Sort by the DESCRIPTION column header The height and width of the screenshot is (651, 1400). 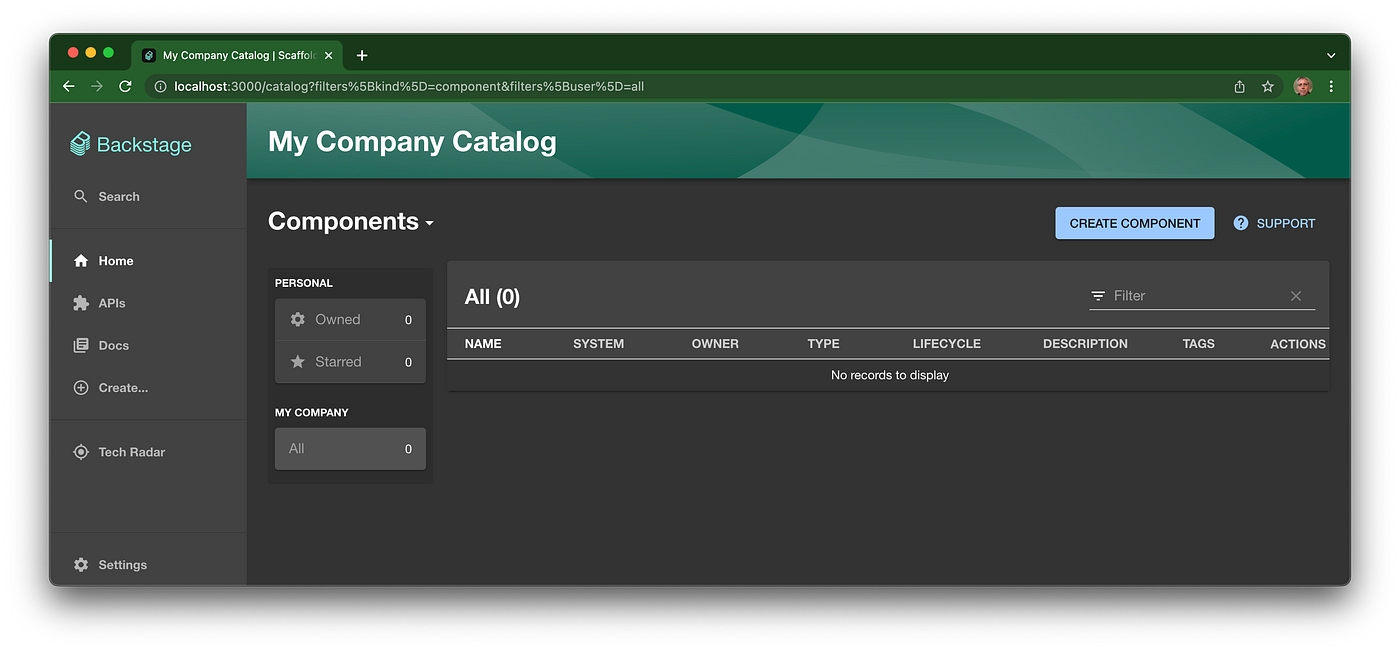[x=1085, y=344]
